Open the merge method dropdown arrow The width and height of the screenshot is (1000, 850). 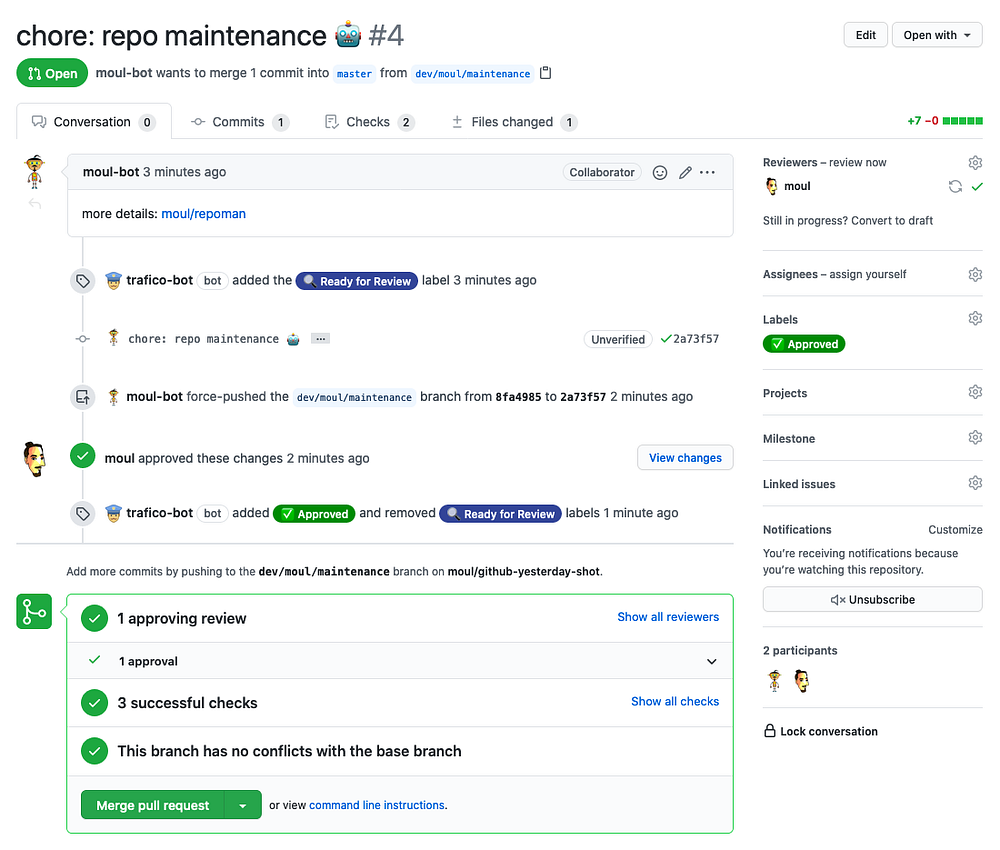pyautogui.click(x=243, y=805)
